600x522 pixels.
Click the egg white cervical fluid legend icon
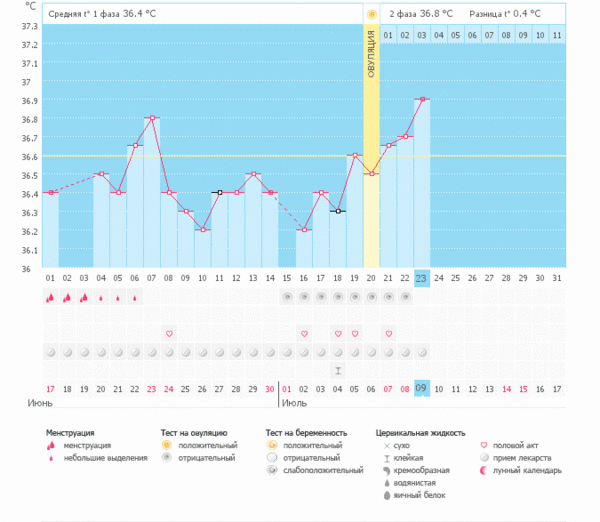point(385,495)
